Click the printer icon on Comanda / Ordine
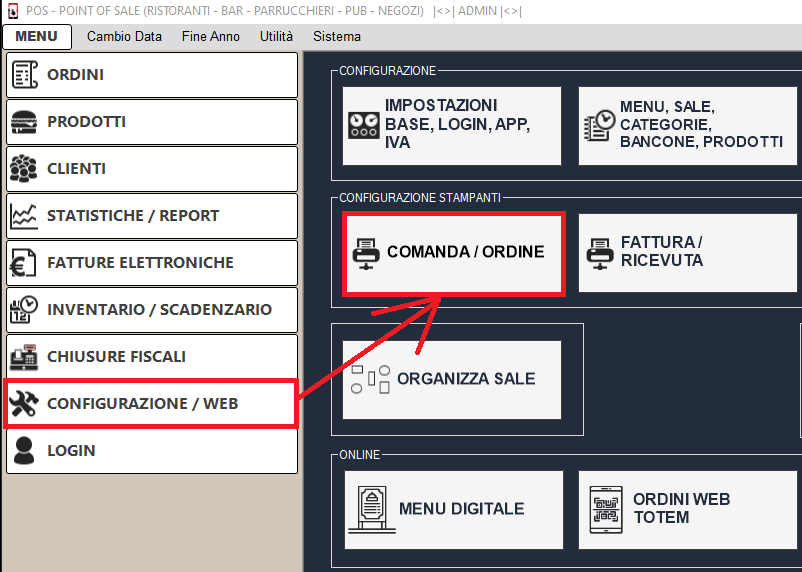Screen dimensions: 802x572 coord(366,253)
